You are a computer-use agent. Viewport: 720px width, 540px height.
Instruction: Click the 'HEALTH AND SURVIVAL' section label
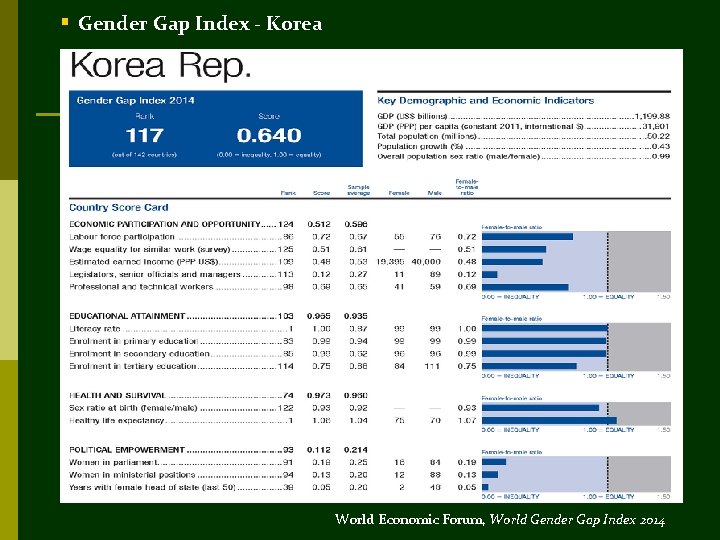point(118,395)
